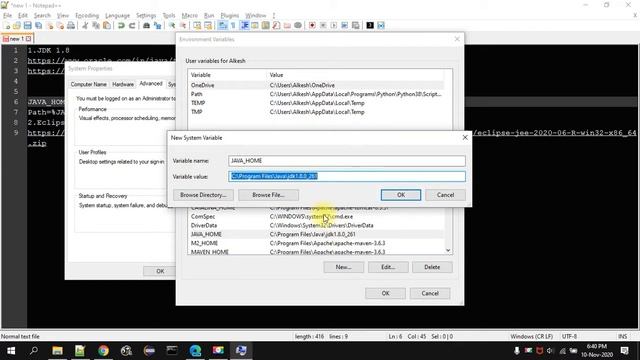Viewport: 640px width, 360px height.
Task: Click Edit... button under system variables
Action: coord(388,267)
